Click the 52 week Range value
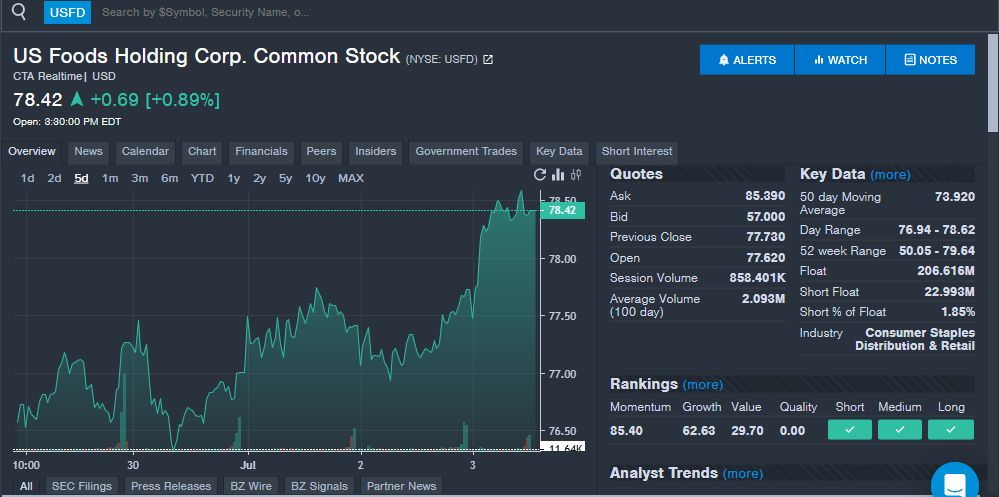The width and height of the screenshot is (999, 497). coord(937,250)
